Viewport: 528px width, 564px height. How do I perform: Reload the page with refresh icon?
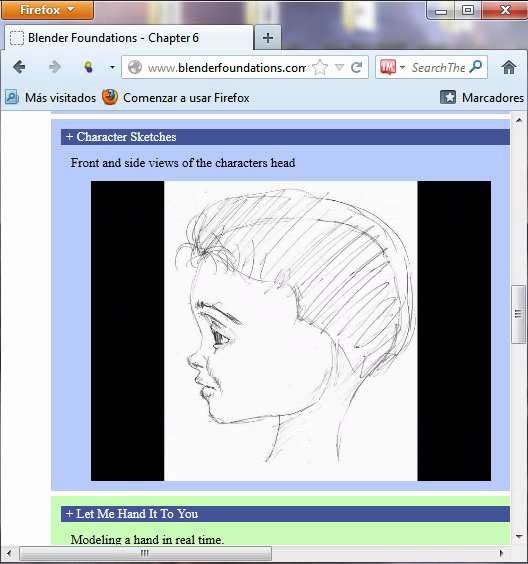(x=356, y=67)
